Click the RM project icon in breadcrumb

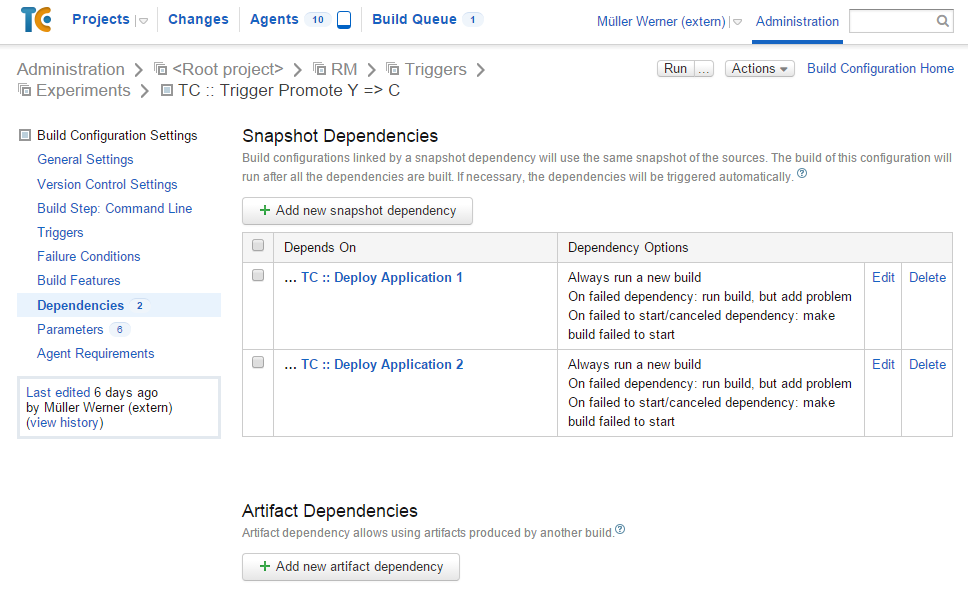[319, 69]
